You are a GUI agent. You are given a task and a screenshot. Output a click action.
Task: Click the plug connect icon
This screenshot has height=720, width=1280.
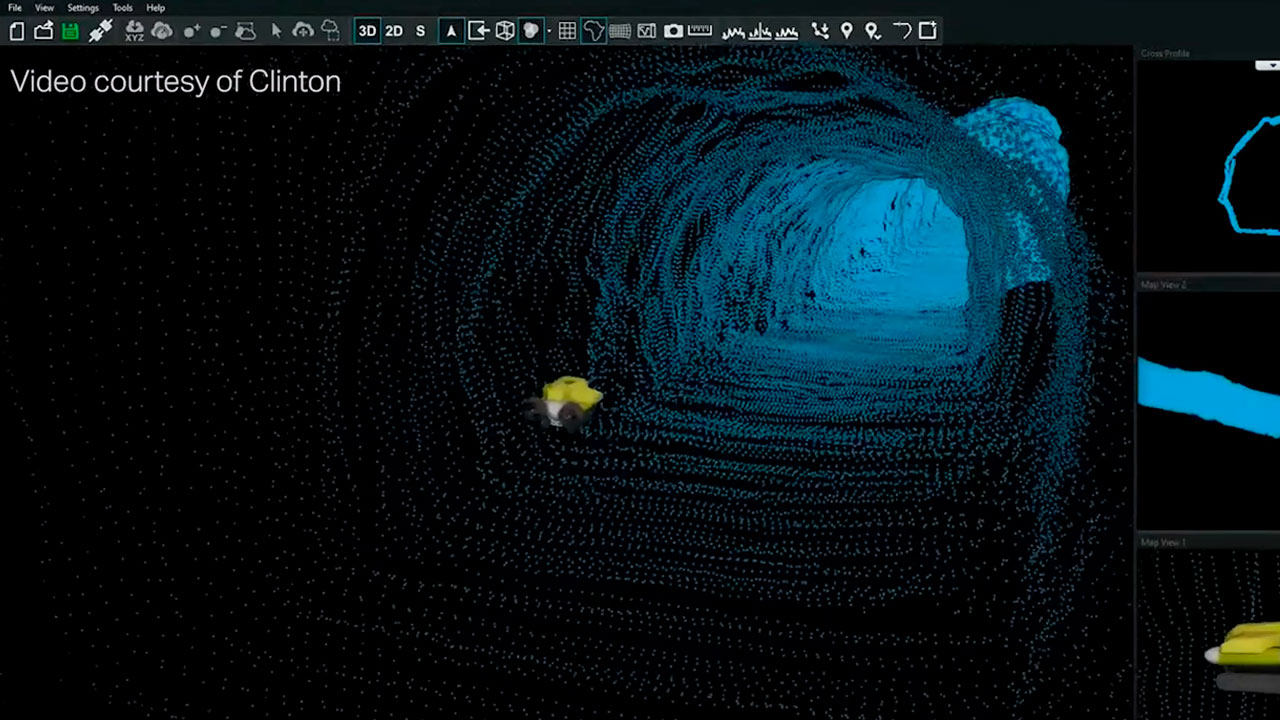pos(100,31)
